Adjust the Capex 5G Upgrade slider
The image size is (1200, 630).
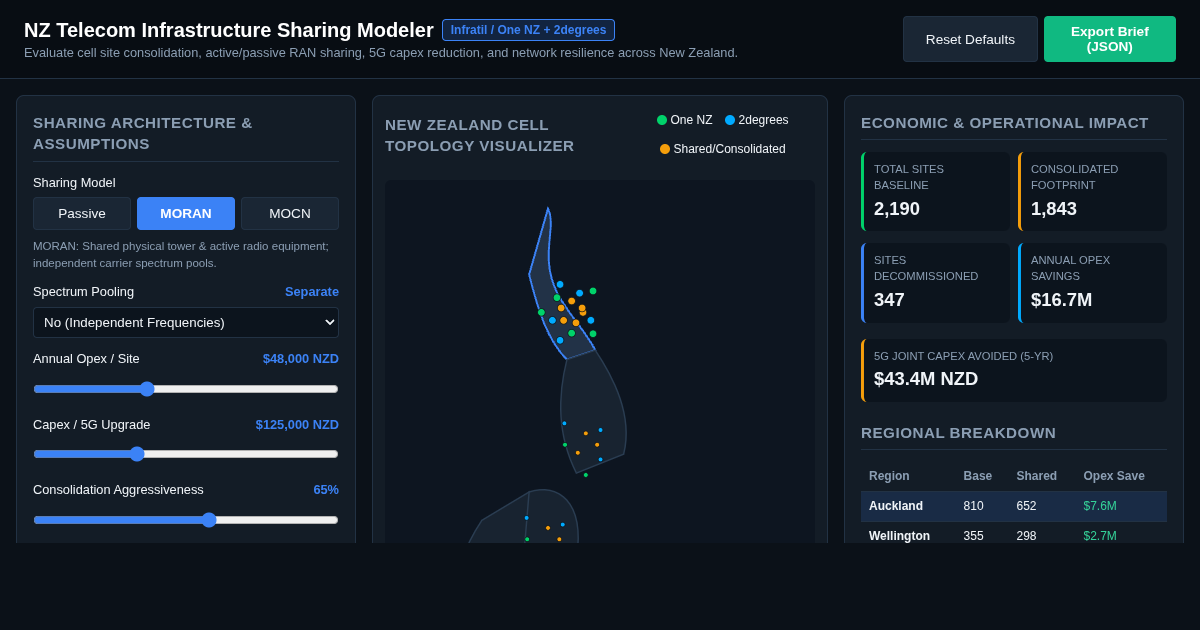(186, 454)
